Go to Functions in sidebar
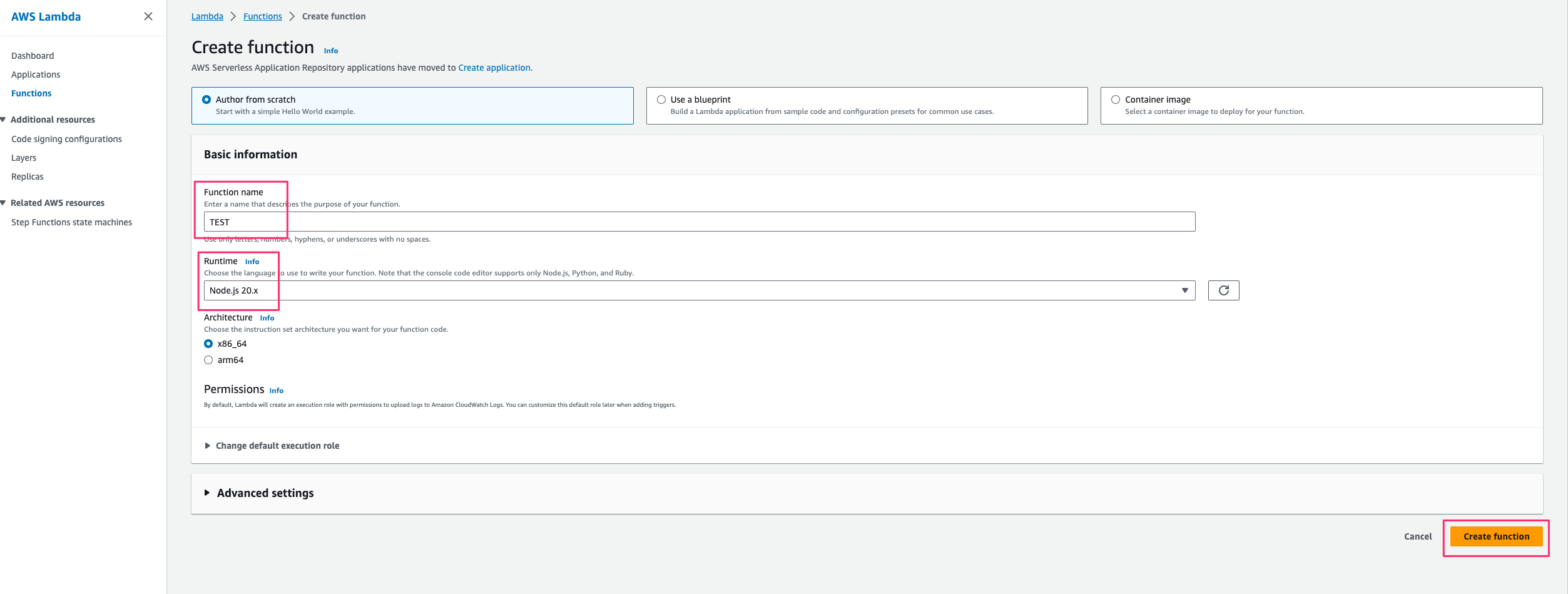The image size is (1568, 594). point(31,93)
